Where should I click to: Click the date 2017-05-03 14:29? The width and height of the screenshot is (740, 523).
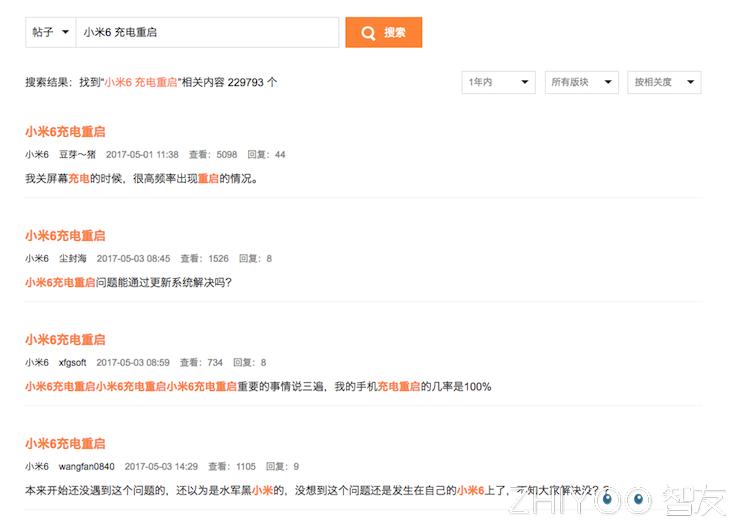(161, 466)
